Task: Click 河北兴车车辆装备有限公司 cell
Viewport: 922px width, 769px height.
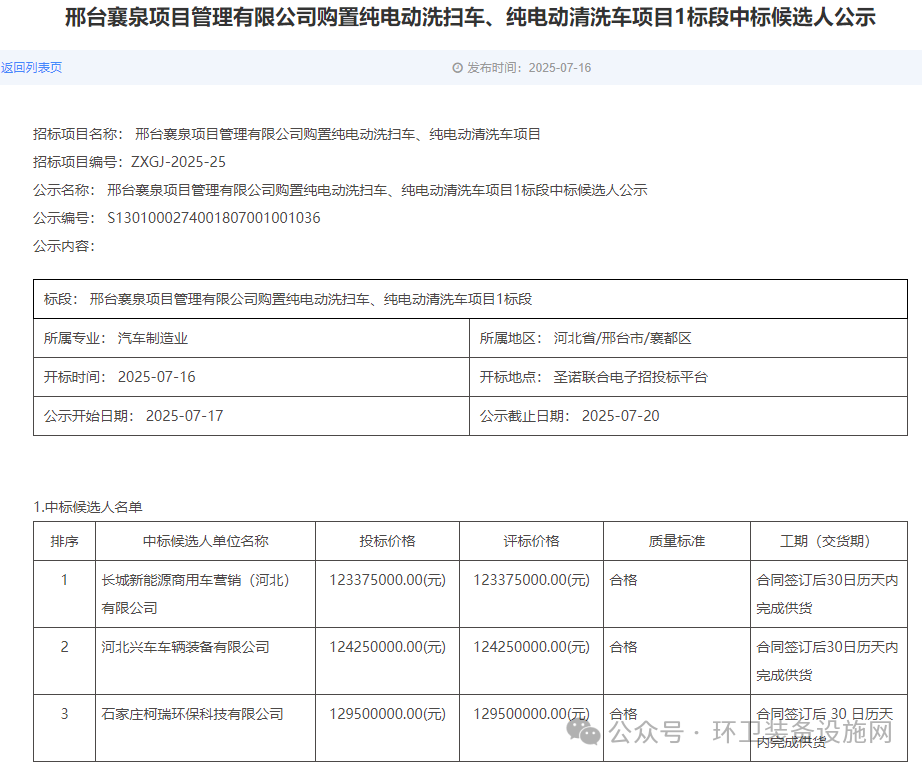Action: (x=205, y=661)
